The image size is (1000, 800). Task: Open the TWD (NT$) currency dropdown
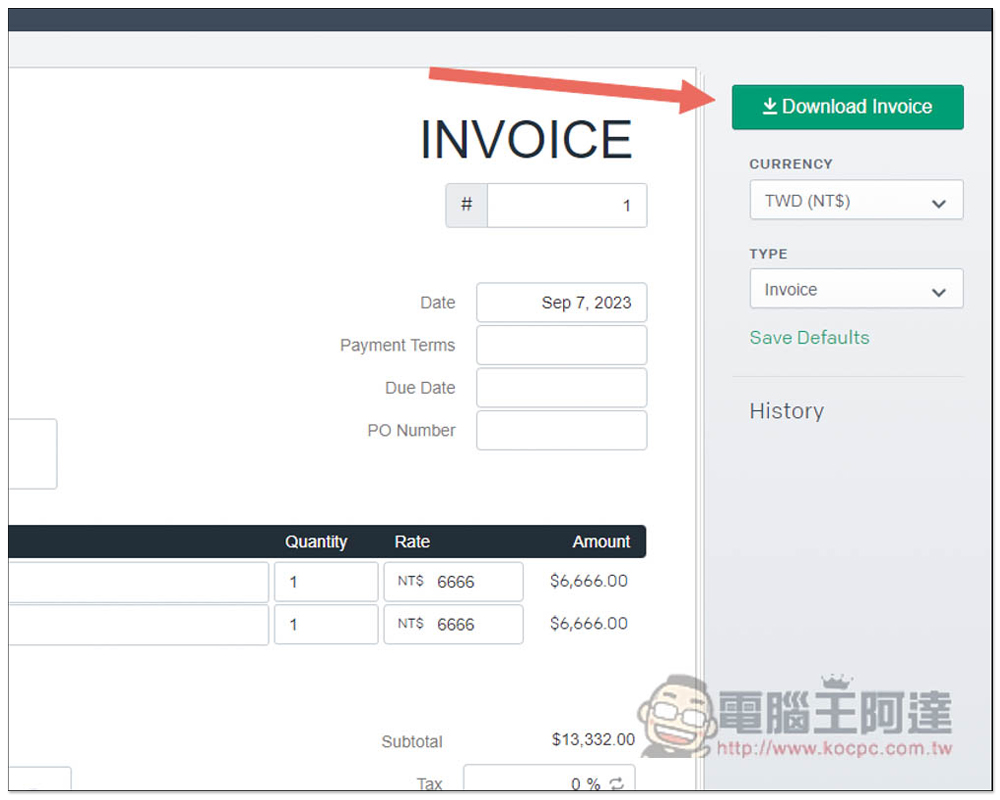[x=856, y=200]
